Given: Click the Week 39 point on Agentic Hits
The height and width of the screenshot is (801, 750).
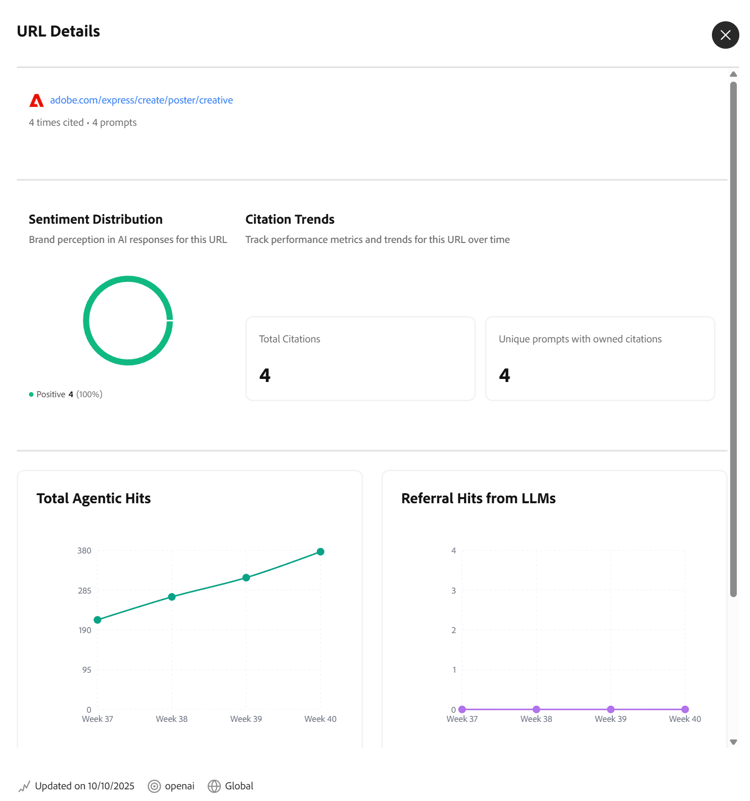Looking at the screenshot, I should (x=246, y=578).
